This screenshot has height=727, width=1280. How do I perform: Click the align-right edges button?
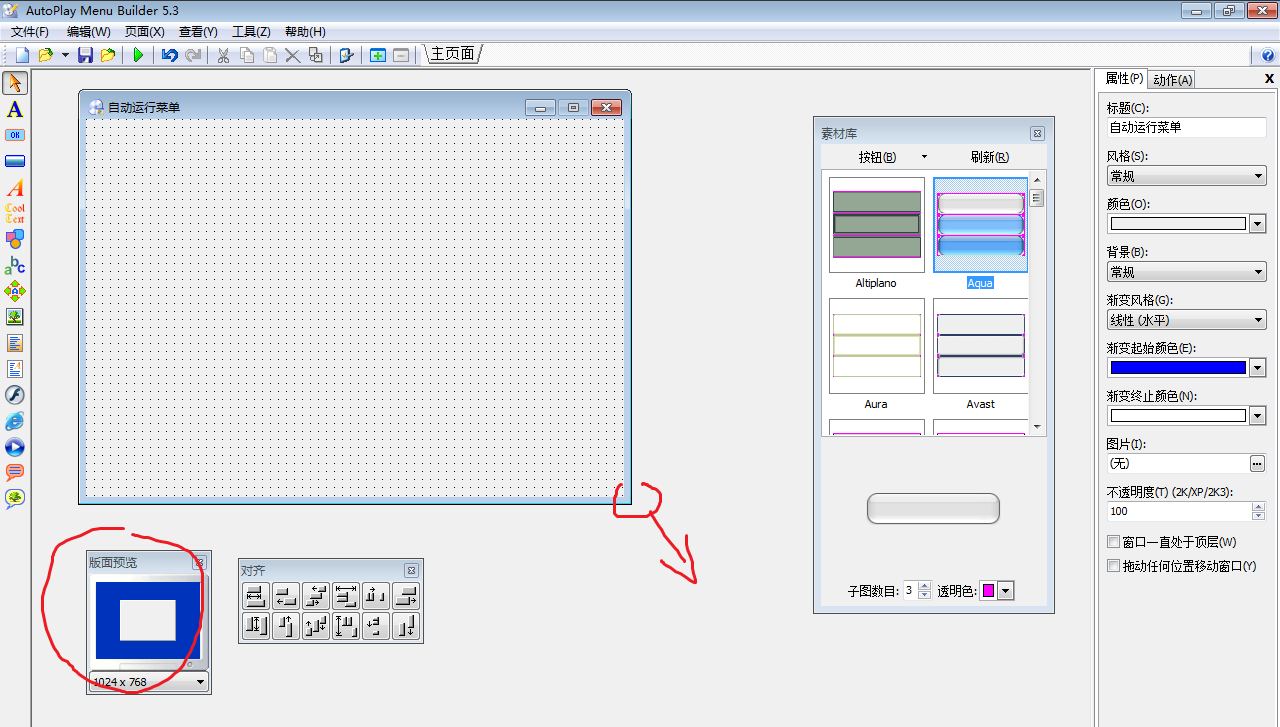[406, 597]
